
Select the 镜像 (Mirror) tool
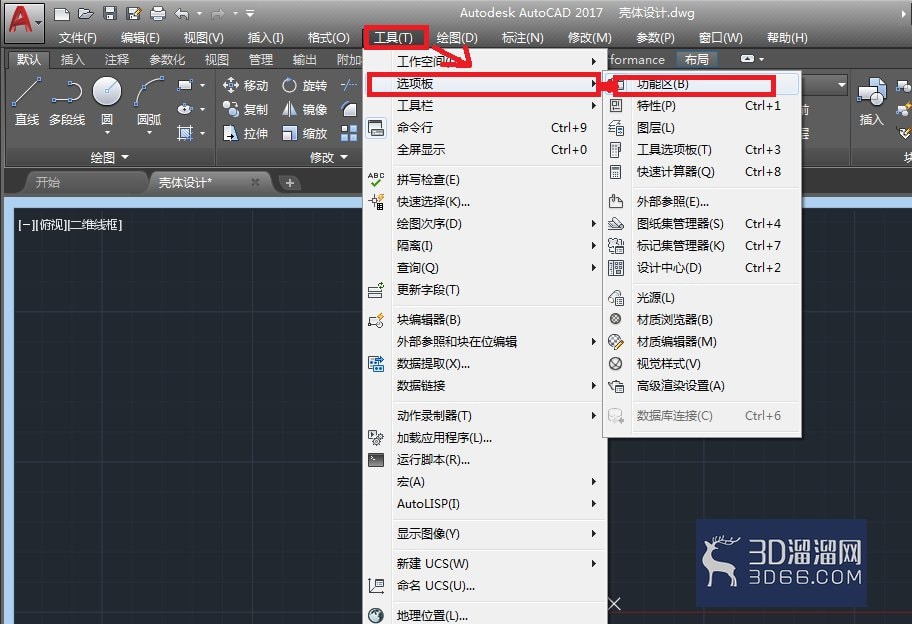click(304, 109)
